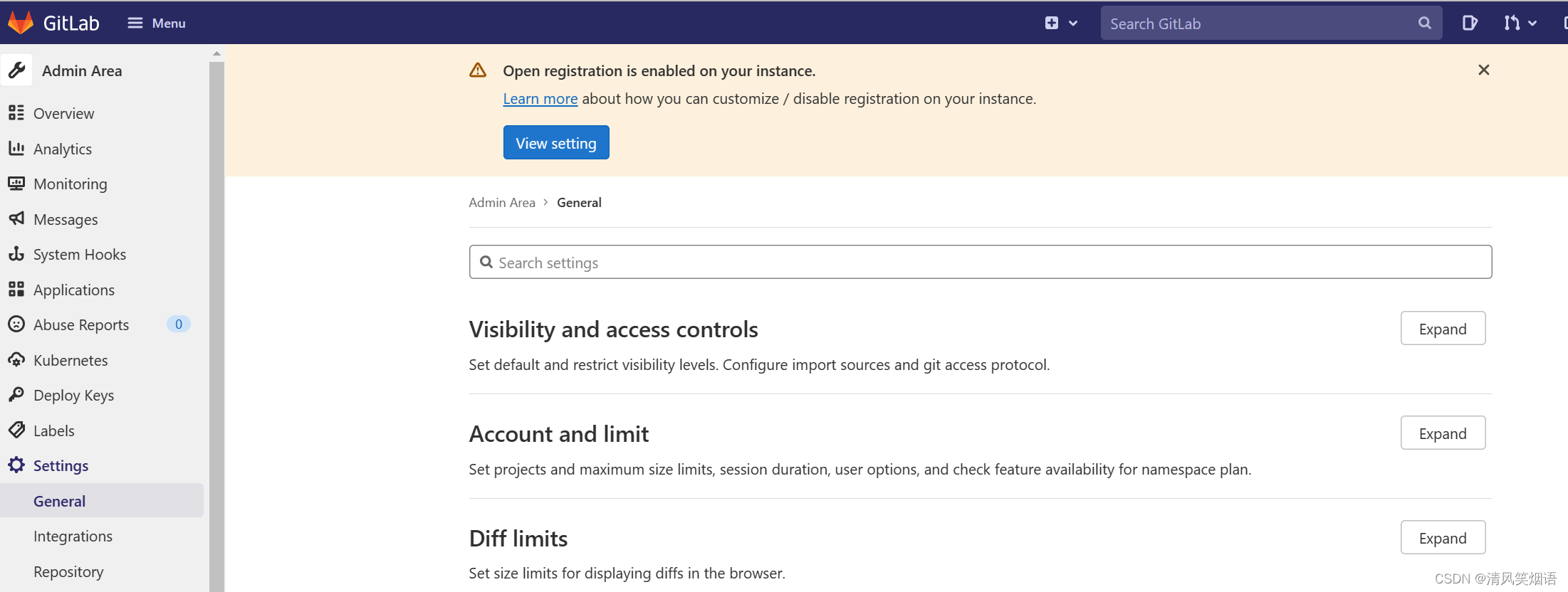Open the hamburger Menu
Screen dimensions: 1568x592
pos(157,23)
